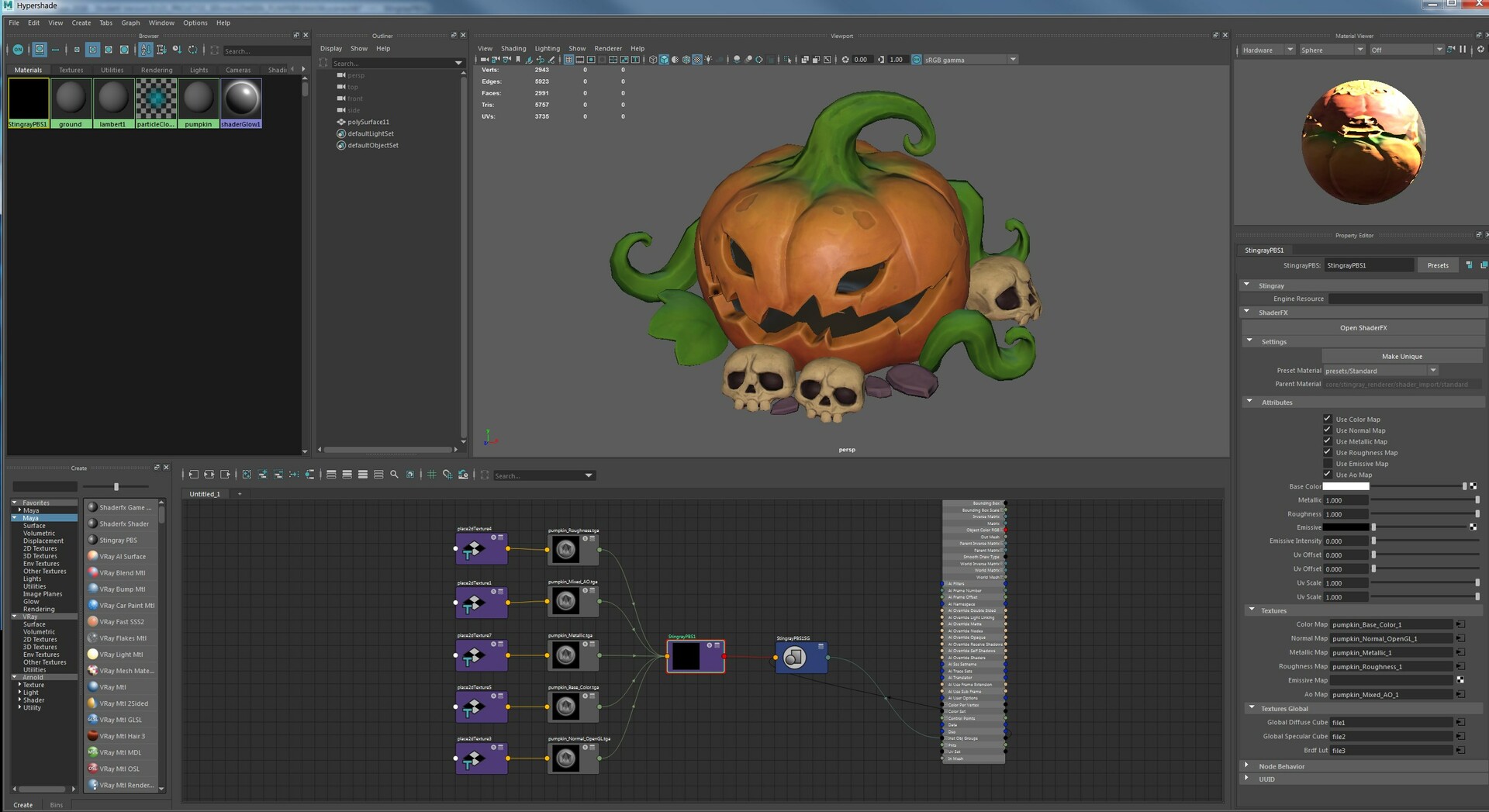This screenshot has width=1489, height=812.
Task: Toggle smooth shaded cube icon in viewport
Action: click(x=664, y=60)
